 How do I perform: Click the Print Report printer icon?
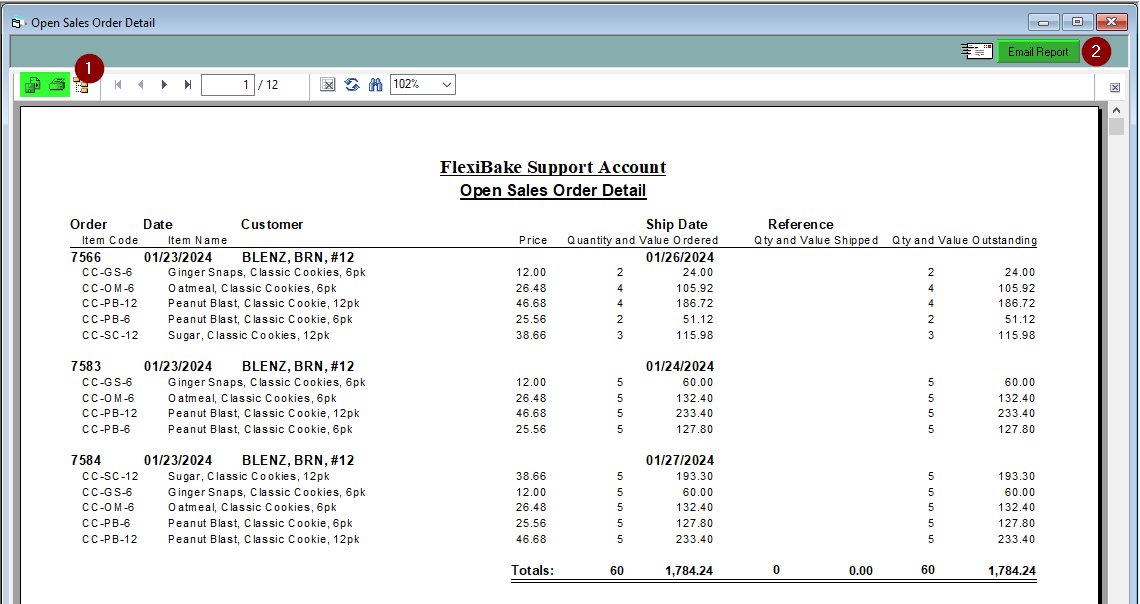57,85
